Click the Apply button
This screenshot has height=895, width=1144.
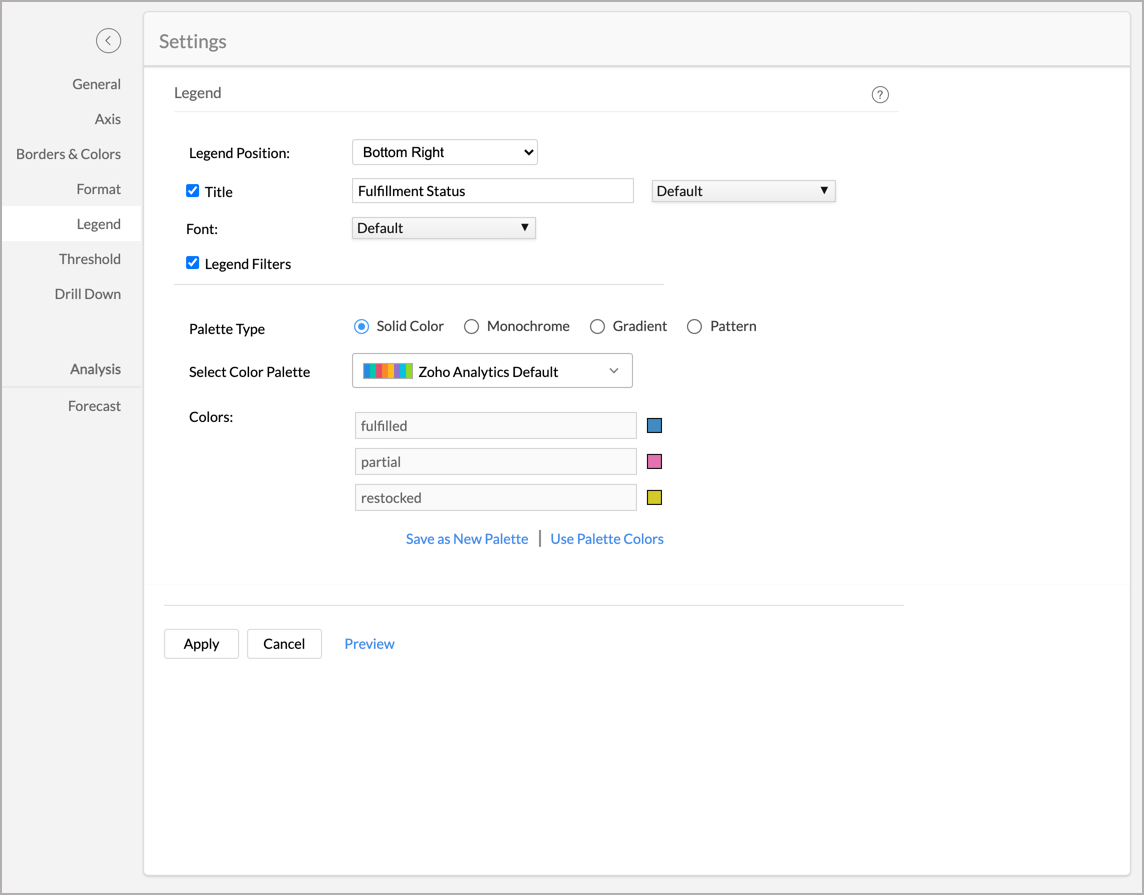(x=201, y=644)
